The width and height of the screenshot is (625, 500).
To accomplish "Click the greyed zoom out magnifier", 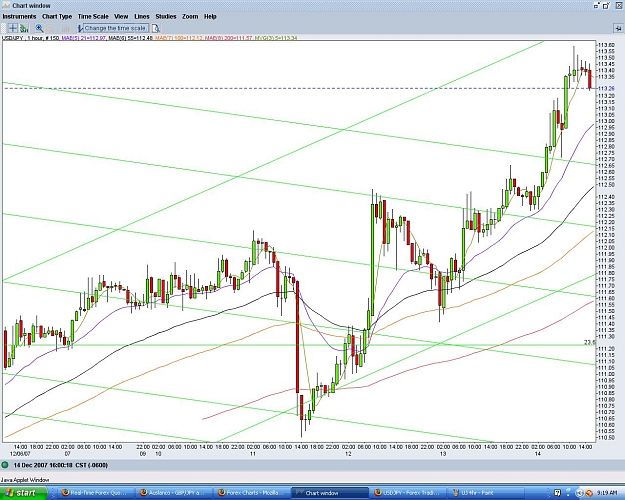I will tap(51, 28).
